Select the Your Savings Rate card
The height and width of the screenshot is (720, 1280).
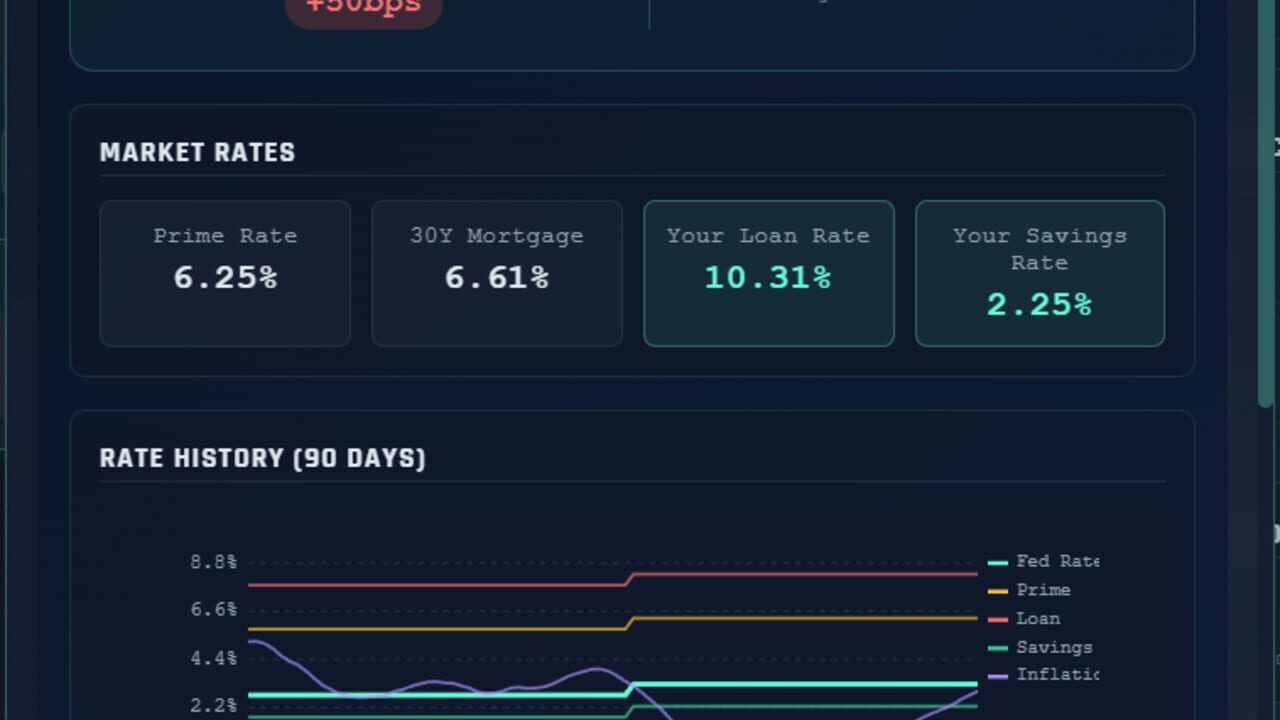(1040, 273)
